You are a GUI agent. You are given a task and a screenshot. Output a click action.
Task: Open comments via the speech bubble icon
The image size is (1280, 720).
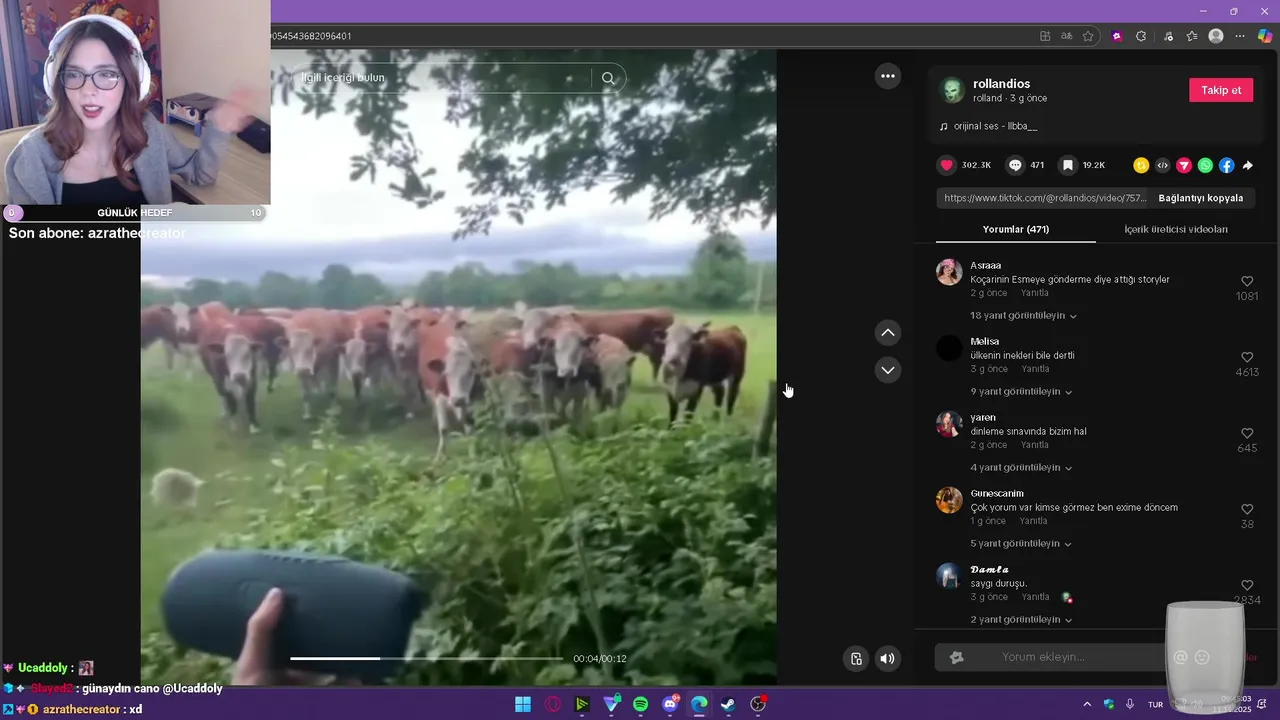click(x=1015, y=165)
